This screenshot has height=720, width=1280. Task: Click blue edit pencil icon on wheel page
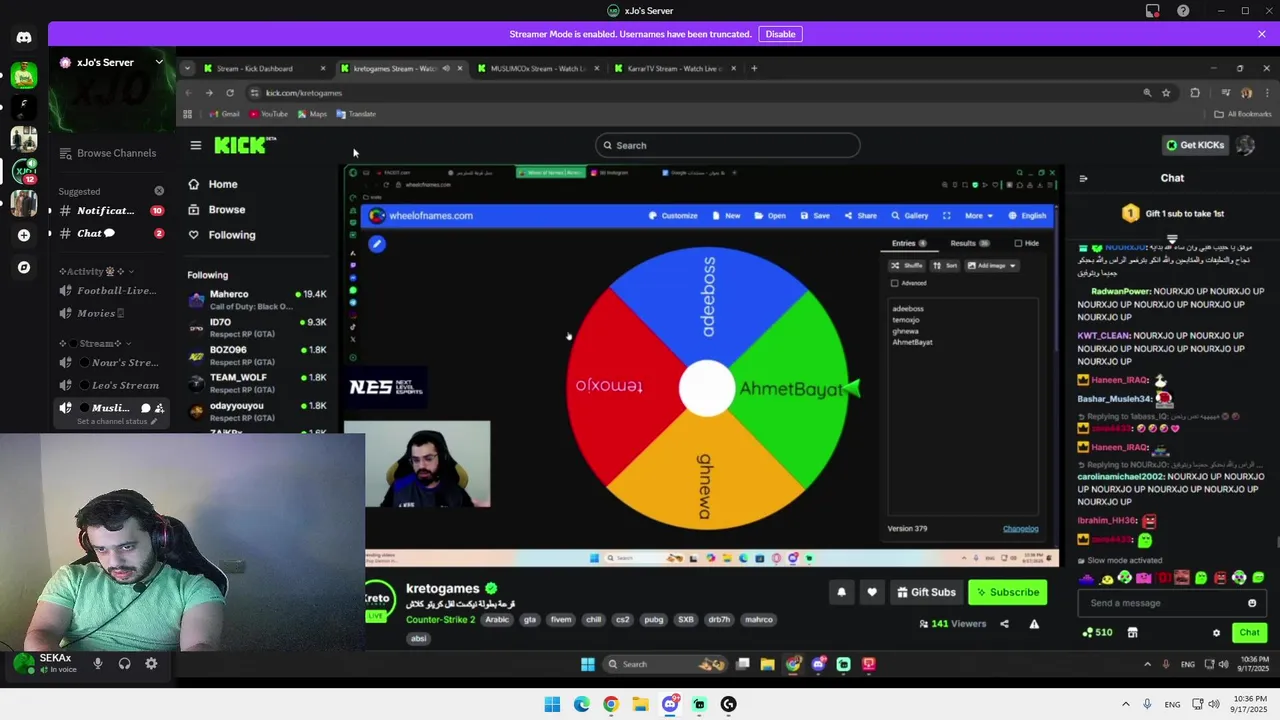click(x=377, y=243)
